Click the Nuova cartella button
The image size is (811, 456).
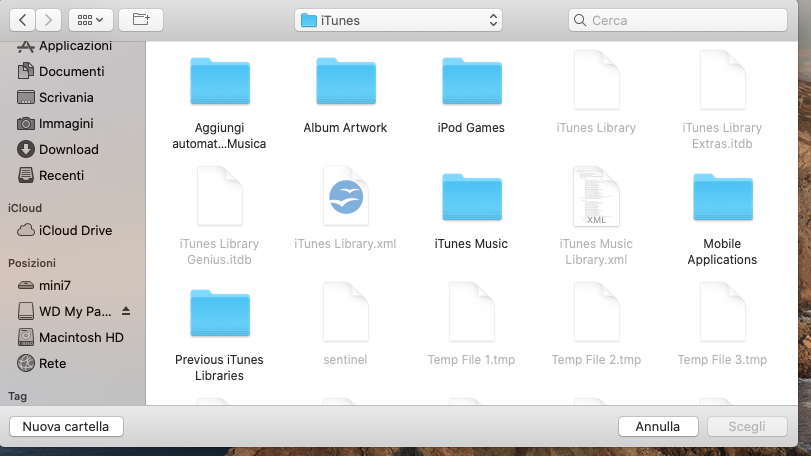tap(66, 427)
